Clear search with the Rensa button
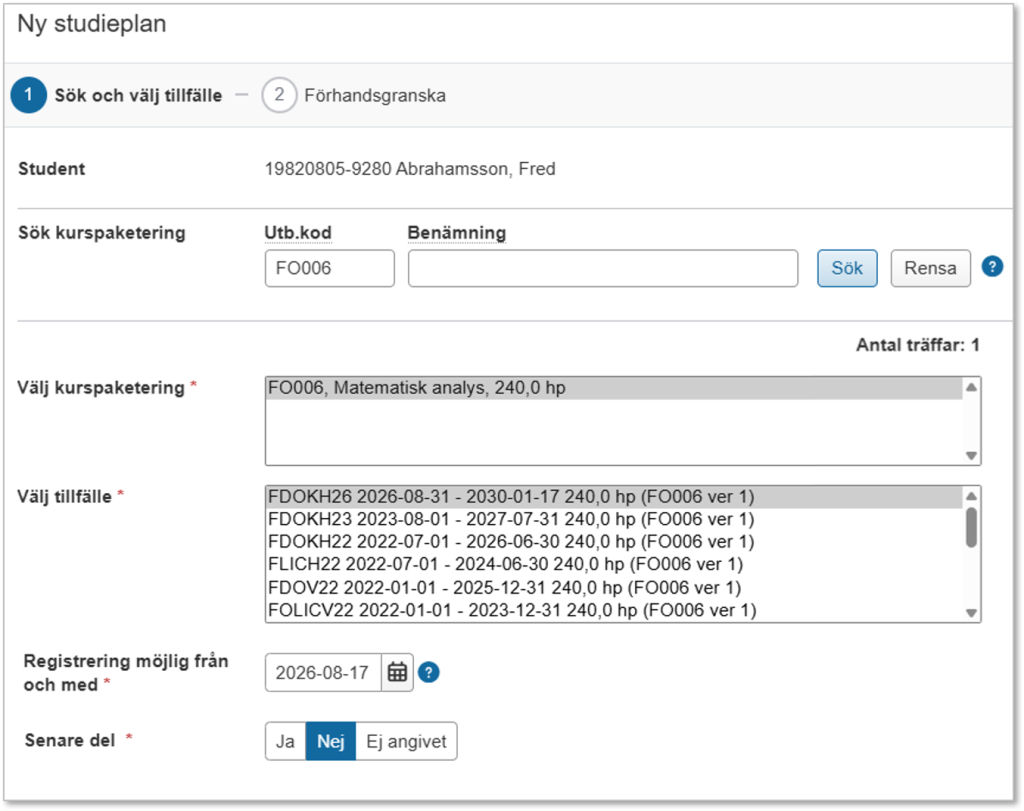The image size is (1024, 811). coord(931,268)
